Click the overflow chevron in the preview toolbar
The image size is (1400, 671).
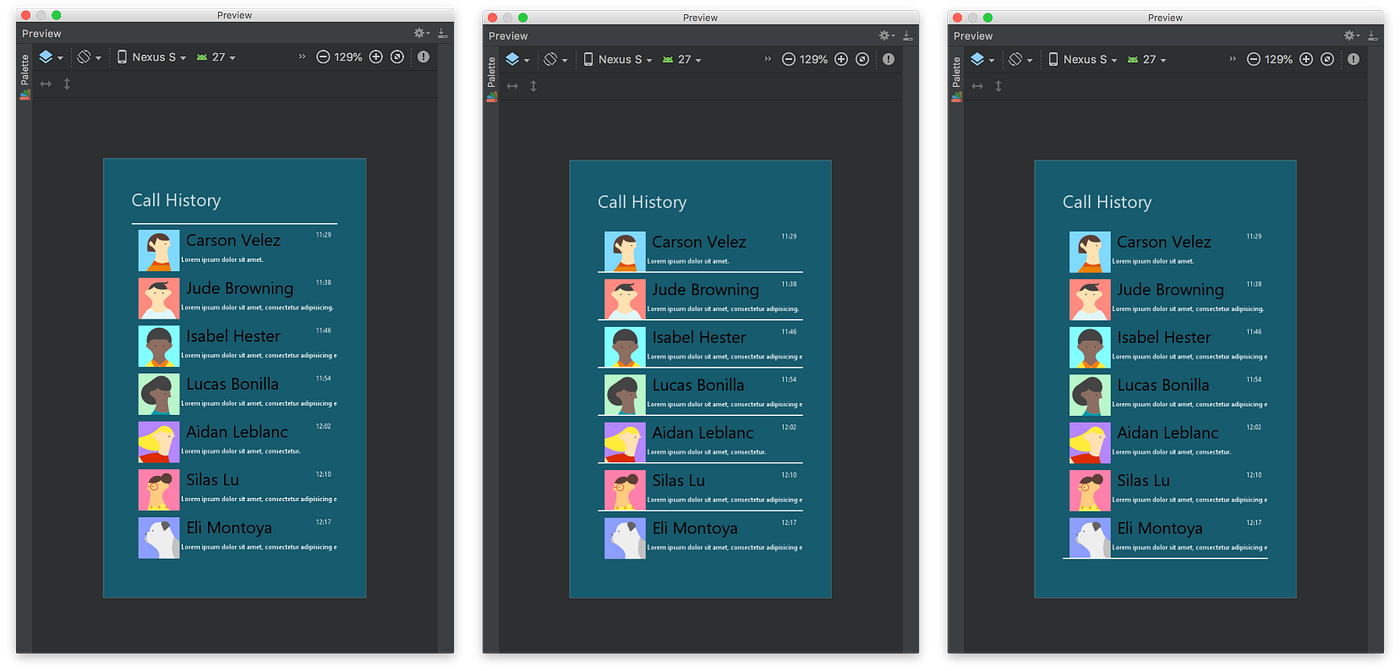(302, 57)
